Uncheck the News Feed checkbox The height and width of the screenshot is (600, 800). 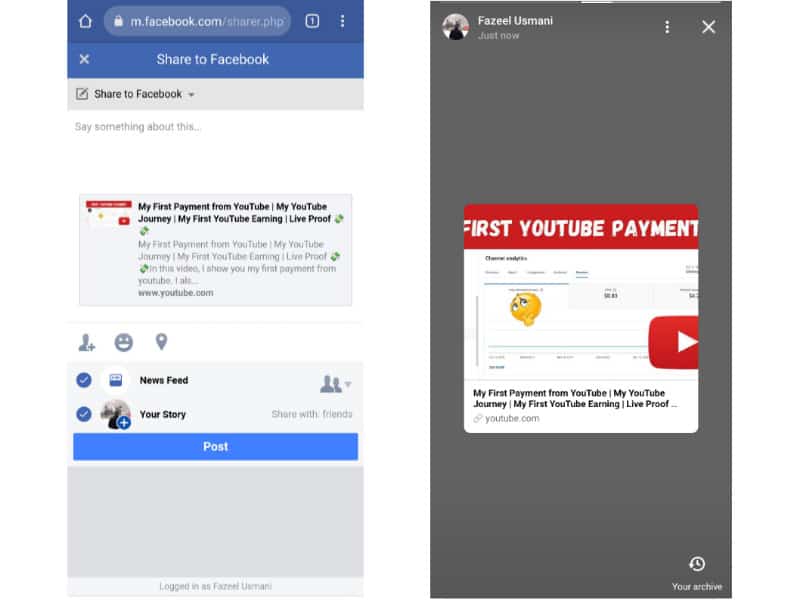84,380
